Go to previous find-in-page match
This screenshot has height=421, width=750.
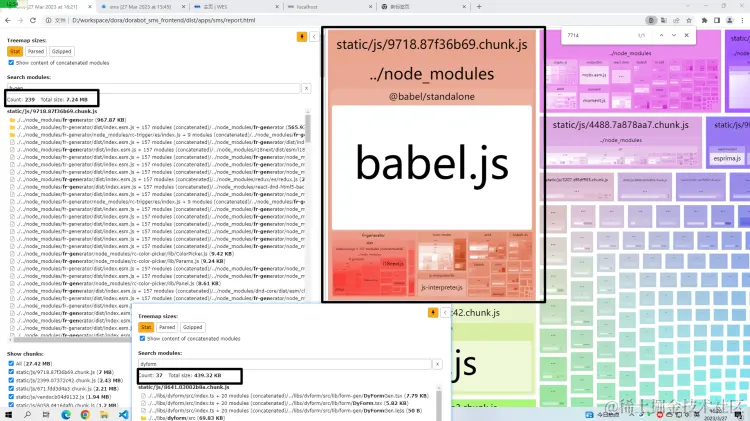pos(662,35)
